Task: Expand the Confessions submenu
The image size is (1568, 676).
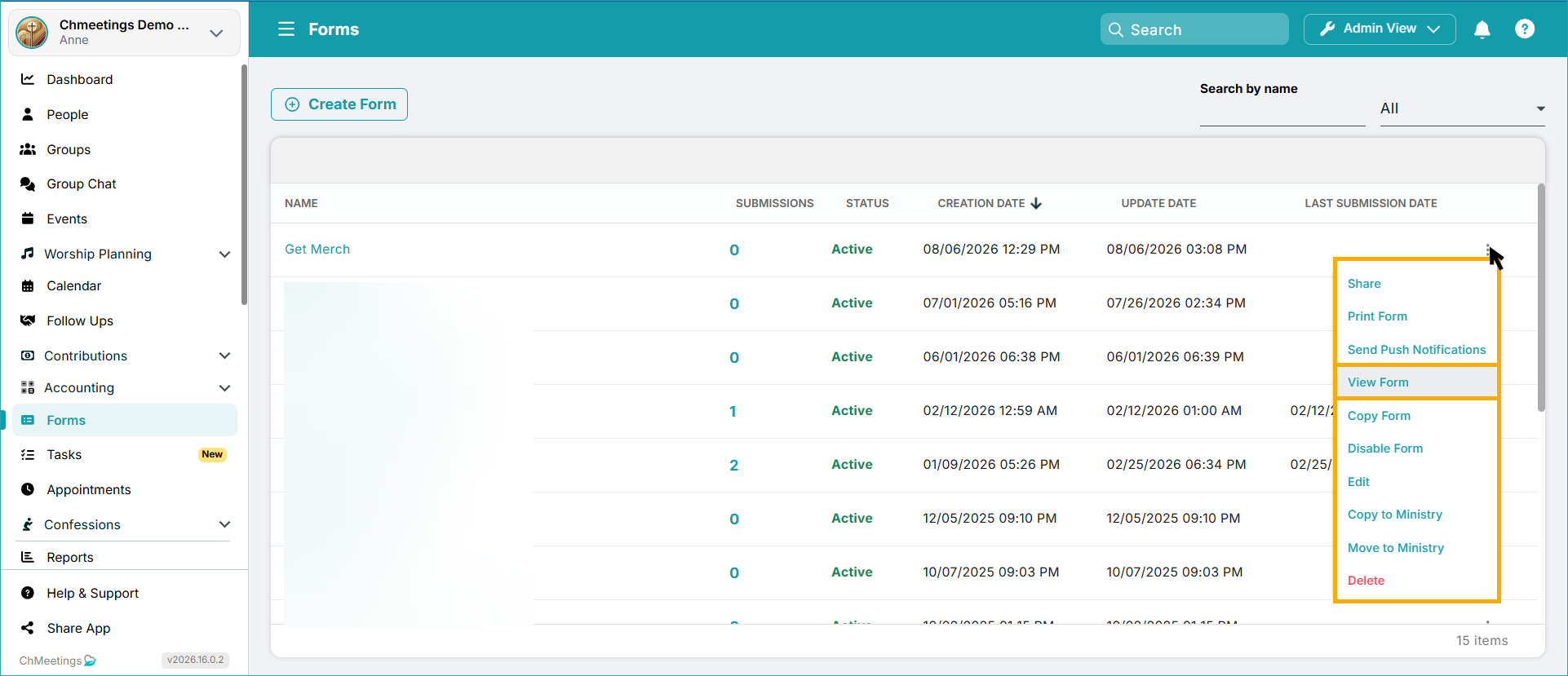Action: point(224,524)
